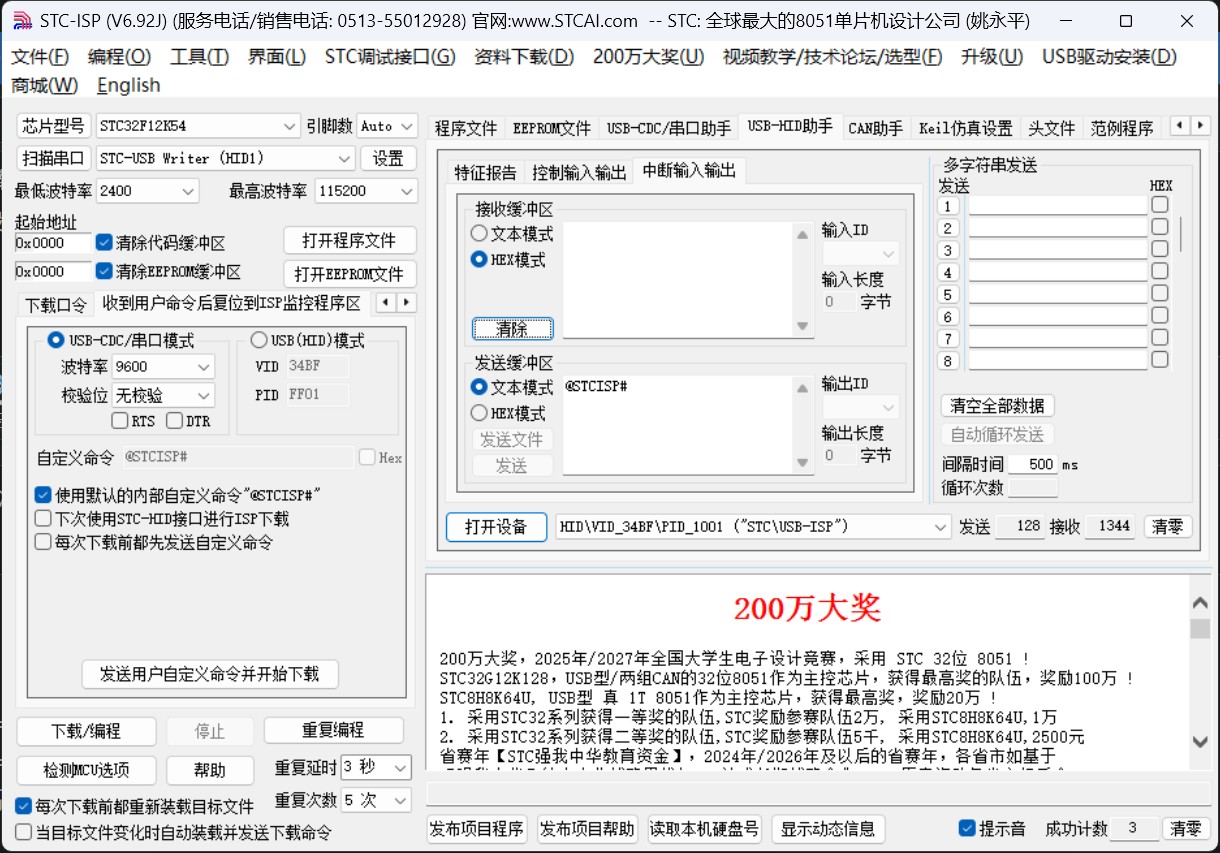Switch to 控制输入输出 tab
Image resolution: width=1220 pixels, height=853 pixels.
[x=580, y=172]
